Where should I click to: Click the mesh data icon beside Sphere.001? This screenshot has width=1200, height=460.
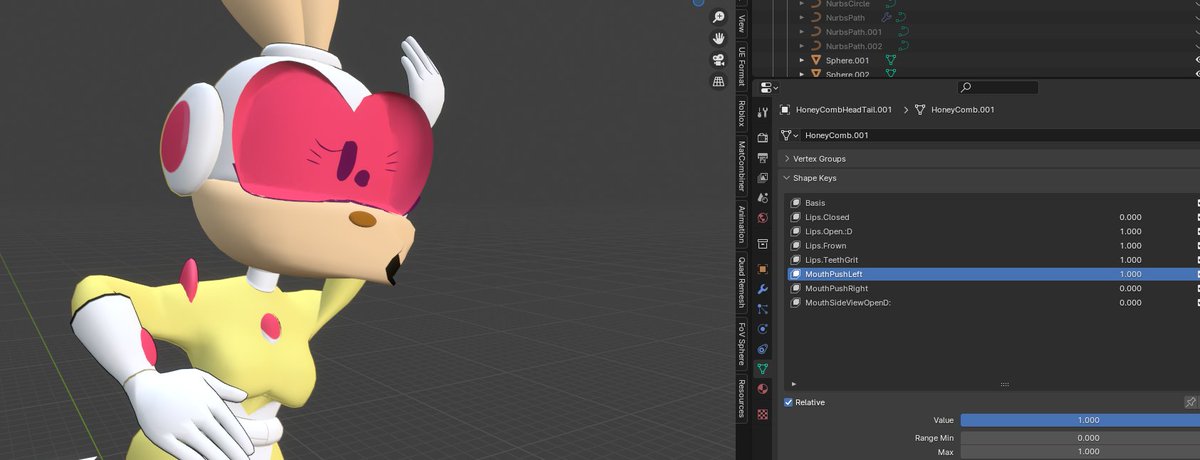[x=889, y=60]
